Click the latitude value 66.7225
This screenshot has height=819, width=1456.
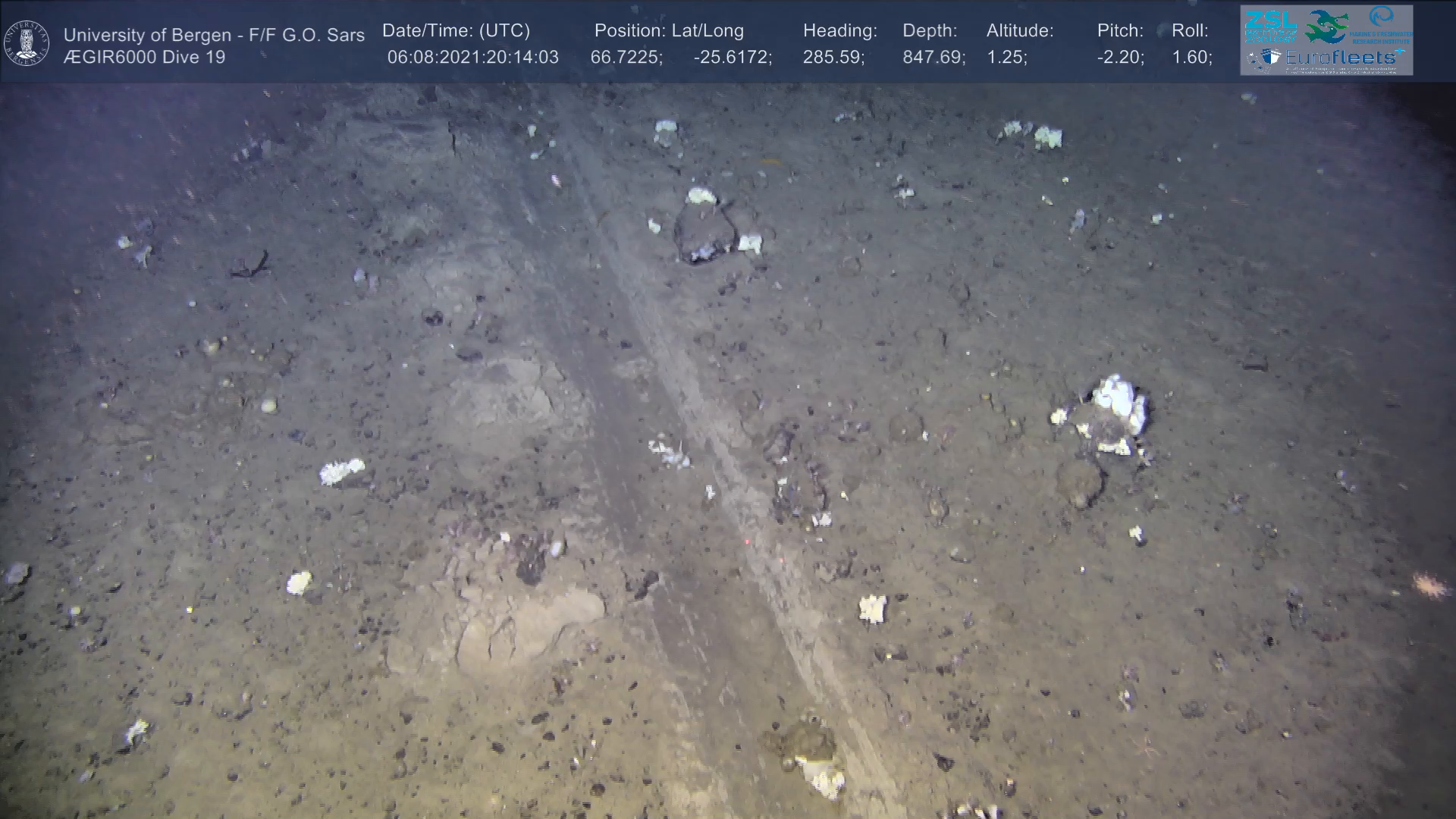626,58
